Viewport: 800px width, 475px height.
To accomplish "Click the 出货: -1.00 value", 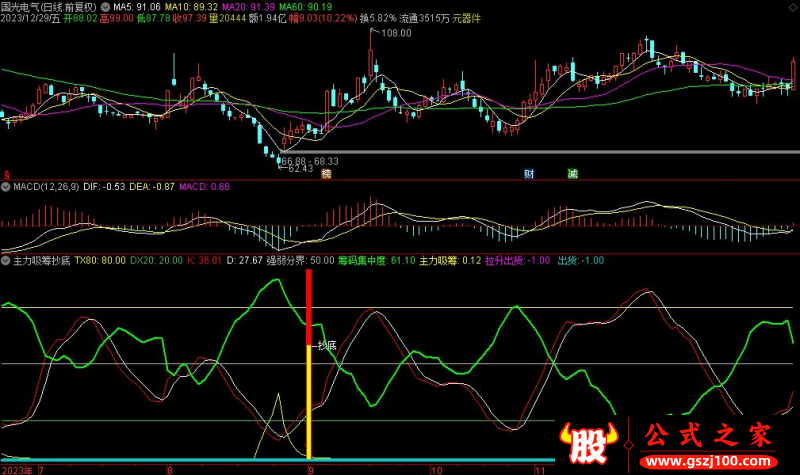I will pos(581,261).
